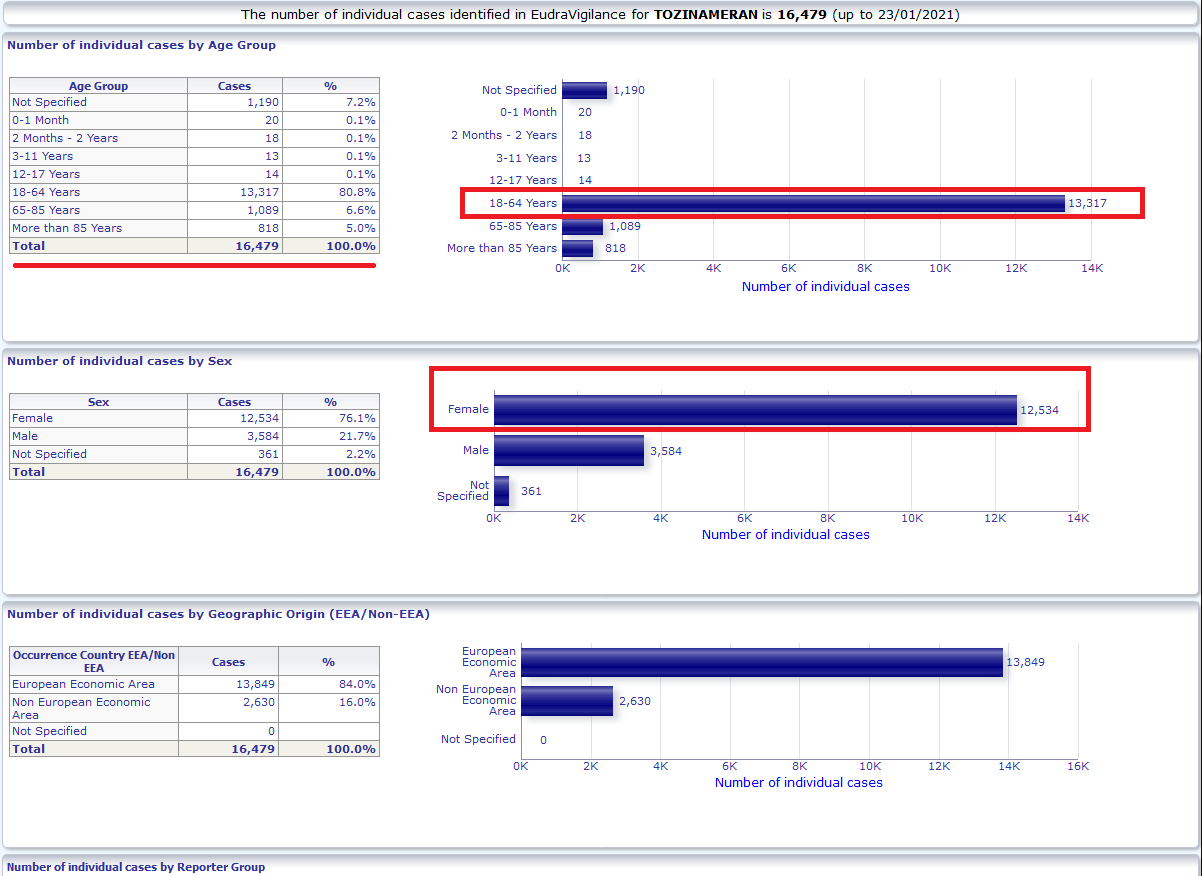
Task: Click the Occurrence Country EEA/Non EEA header
Action: 94,662
